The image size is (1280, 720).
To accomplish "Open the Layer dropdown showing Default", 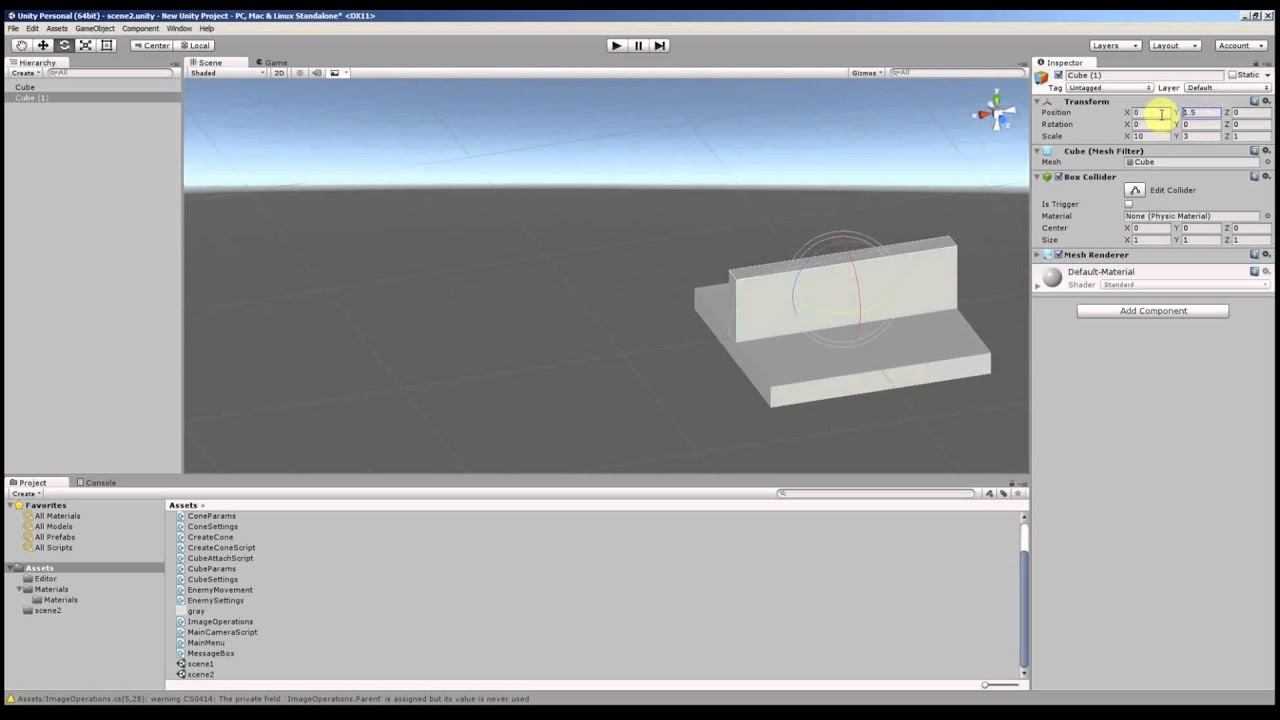I will click(1228, 88).
